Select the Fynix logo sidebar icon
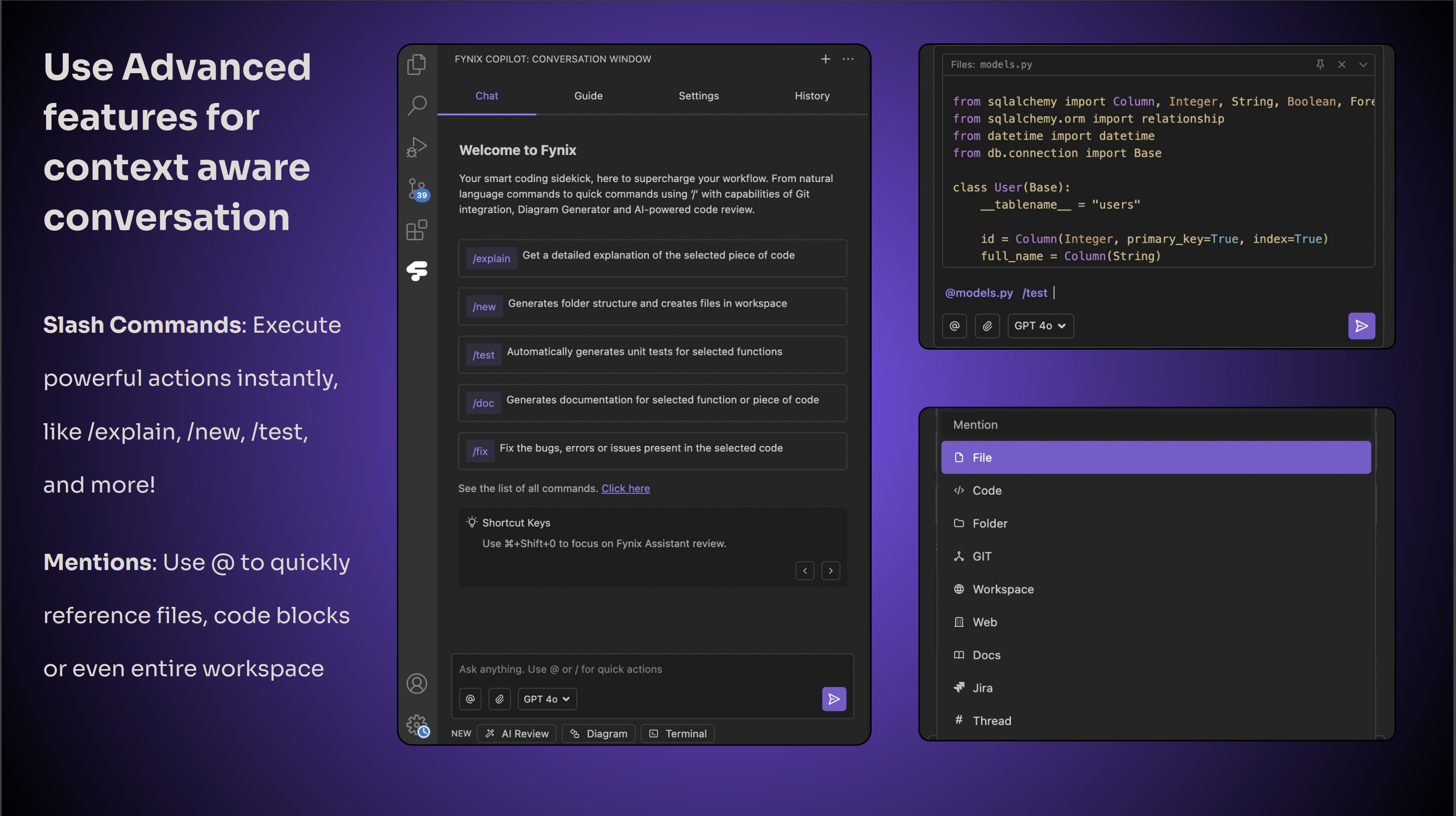Image resolution: width=1456 pixels, height=816 pixels. tap(417, 271)
